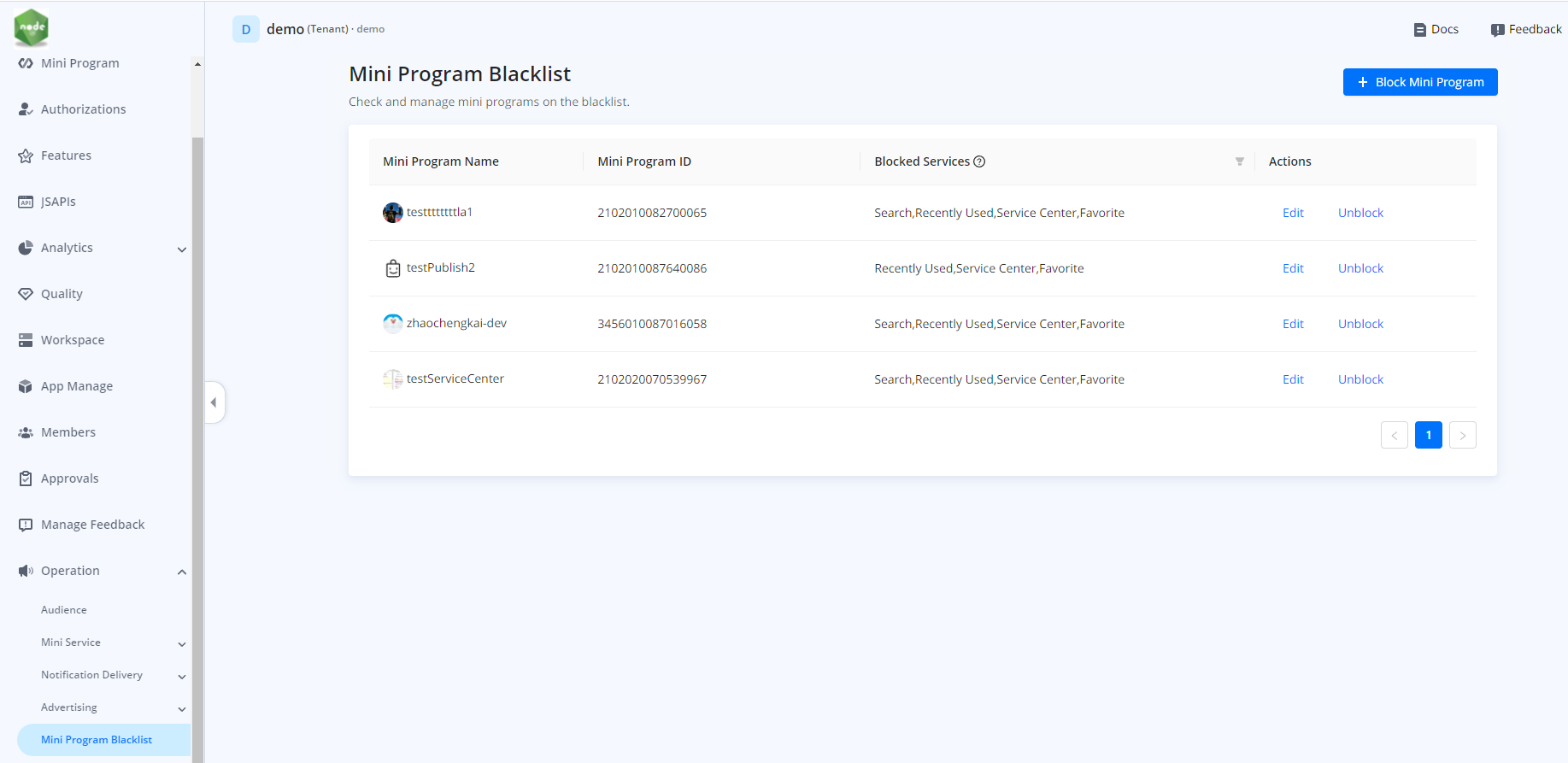1568x763 pixels.
Task: Open Docs from the top bar
Action: [1436, 29]
